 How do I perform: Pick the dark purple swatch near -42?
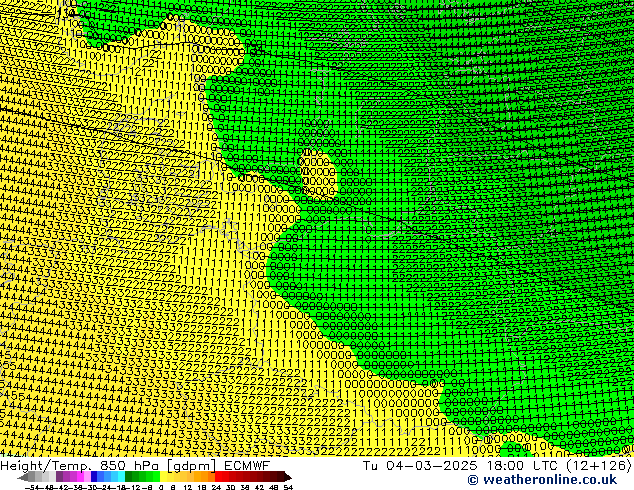pos(59,477)
